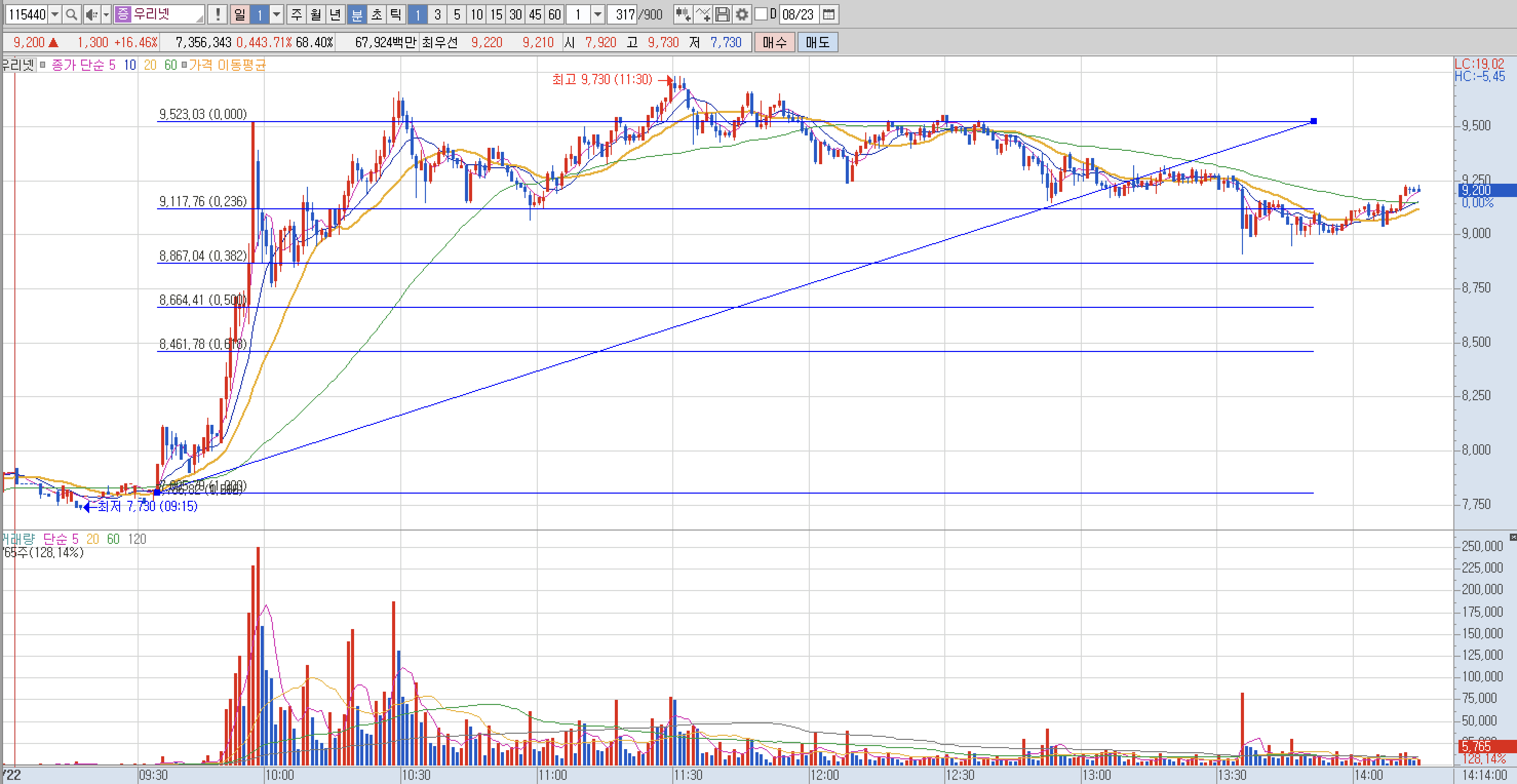Select the 틱 tick chart tab
Screen dimensions: 1517x784
coord(396,14)
